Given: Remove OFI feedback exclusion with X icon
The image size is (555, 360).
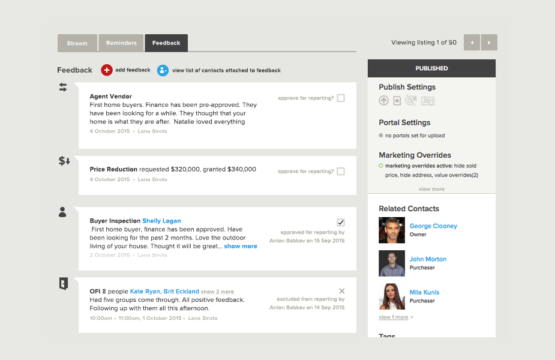Looking at the screenshot, I should pyautogui.click(x=342, y=291).
